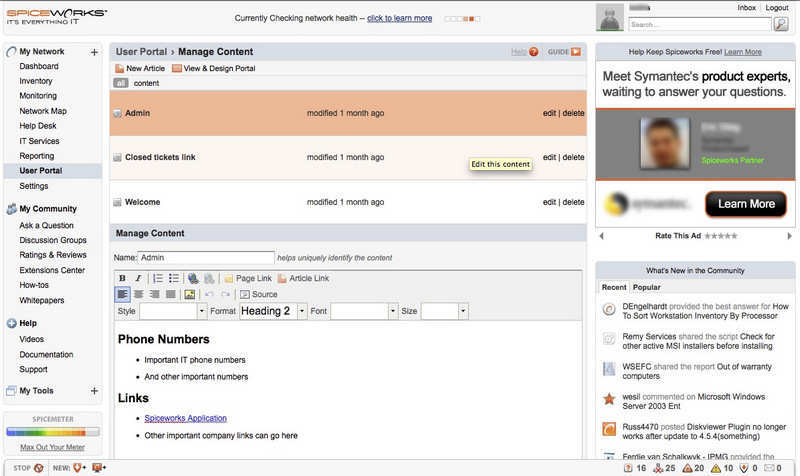The height and width of the screenshot is (476, 800).
Task: Click the Learn More ad button
Action: [x=746, y=203]
